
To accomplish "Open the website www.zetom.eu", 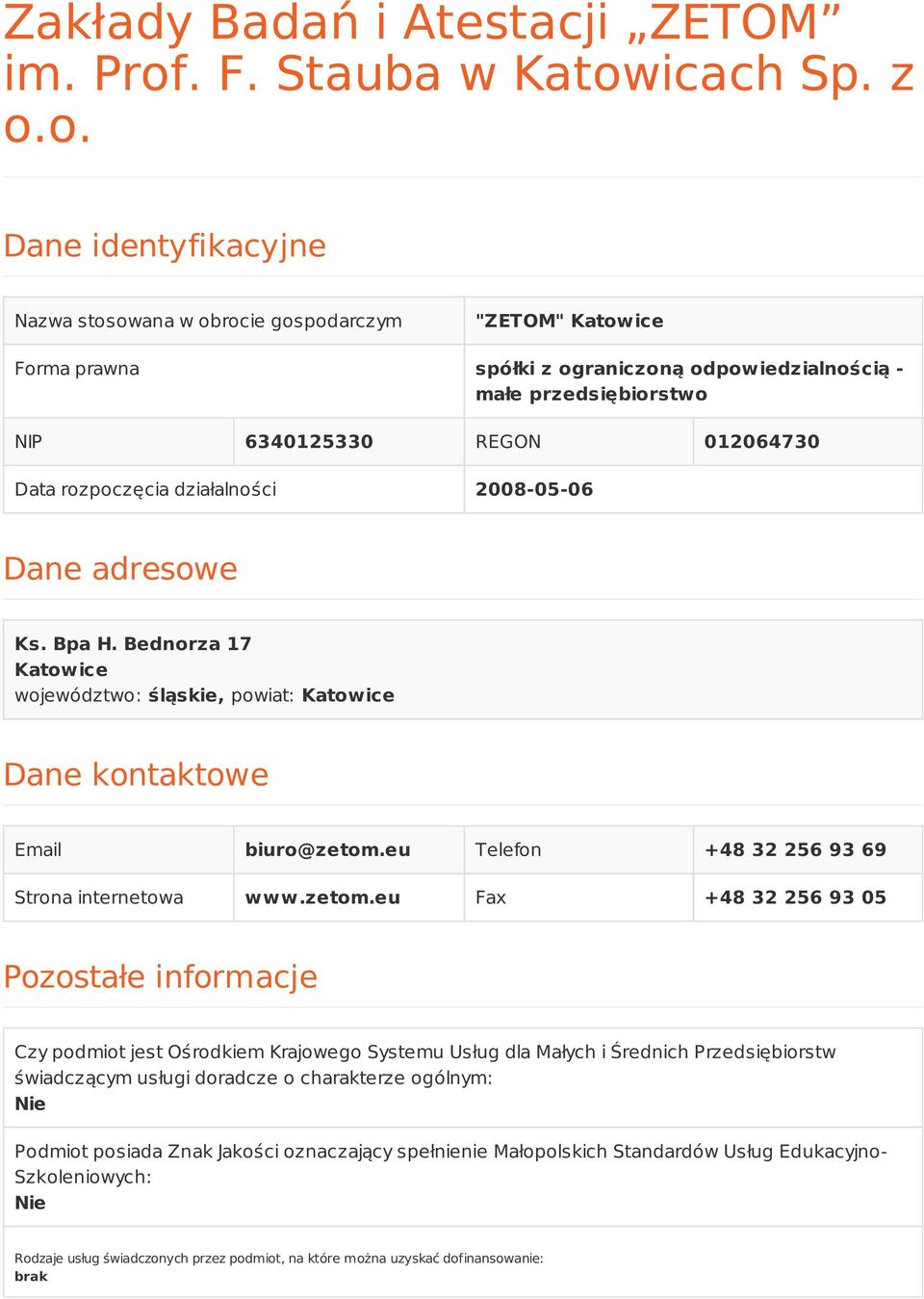I will click(x=322, y=897).
